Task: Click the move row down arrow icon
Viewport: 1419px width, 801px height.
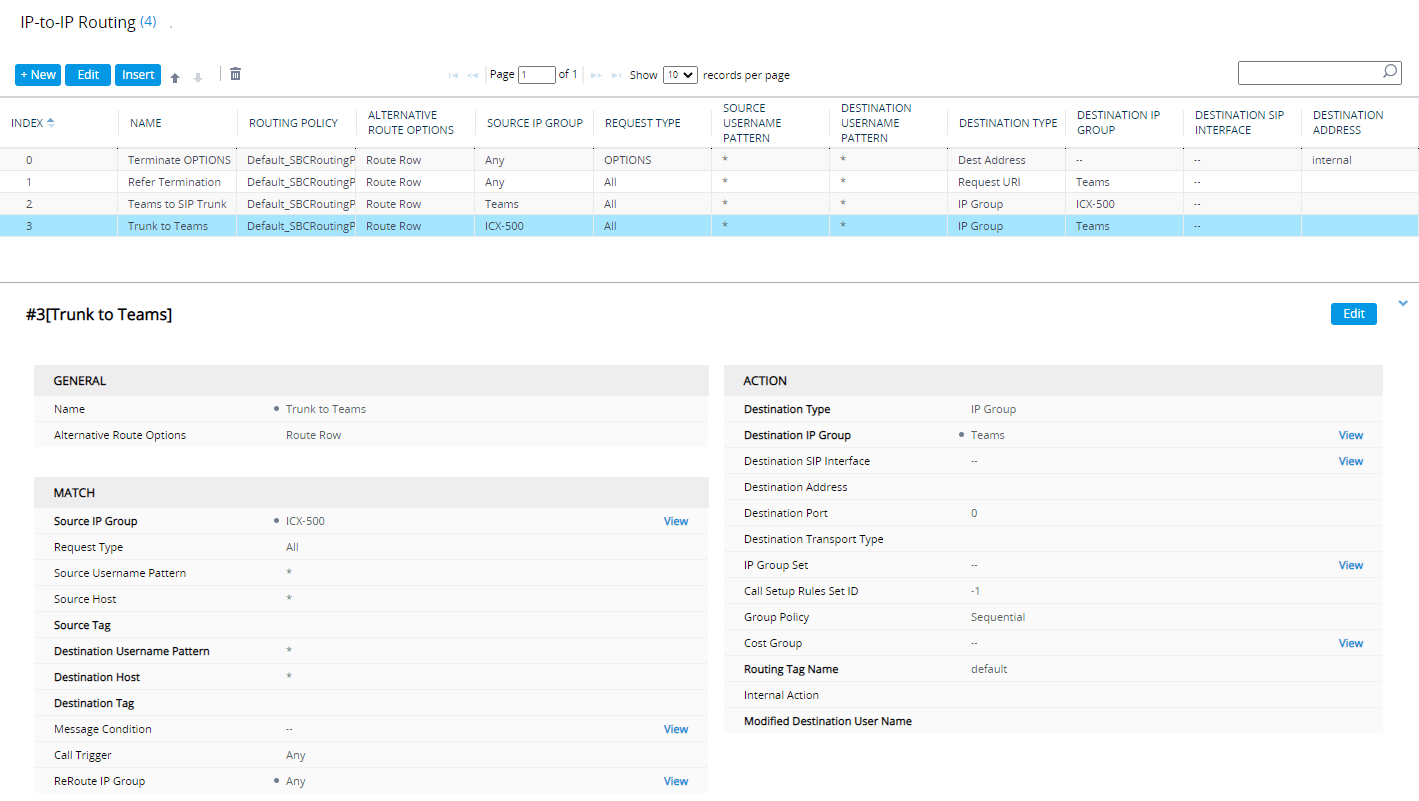Action: (x=198, y=77)
